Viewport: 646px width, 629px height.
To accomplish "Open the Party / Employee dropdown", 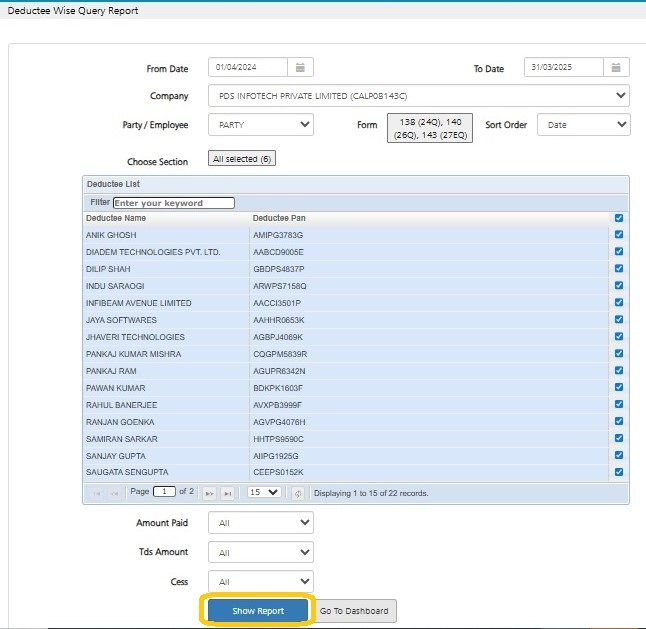I will [261, 125].
